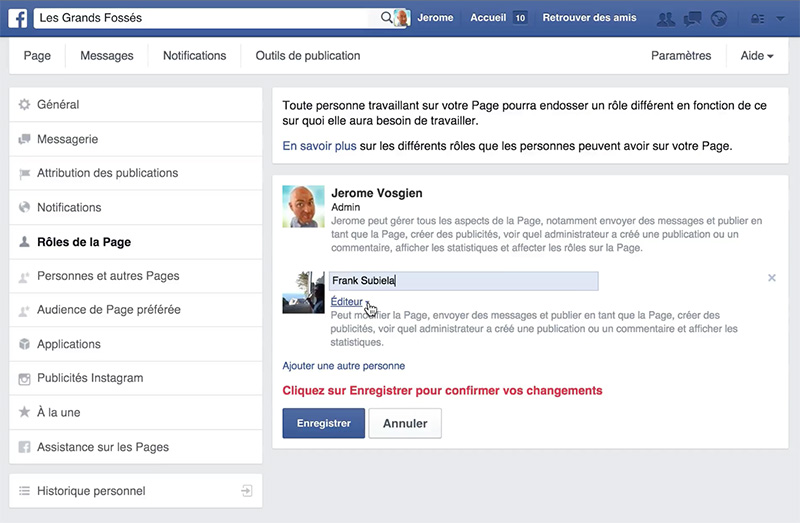Open En savoir plus link
Screen dimensions: 800x523
point(319,146)
